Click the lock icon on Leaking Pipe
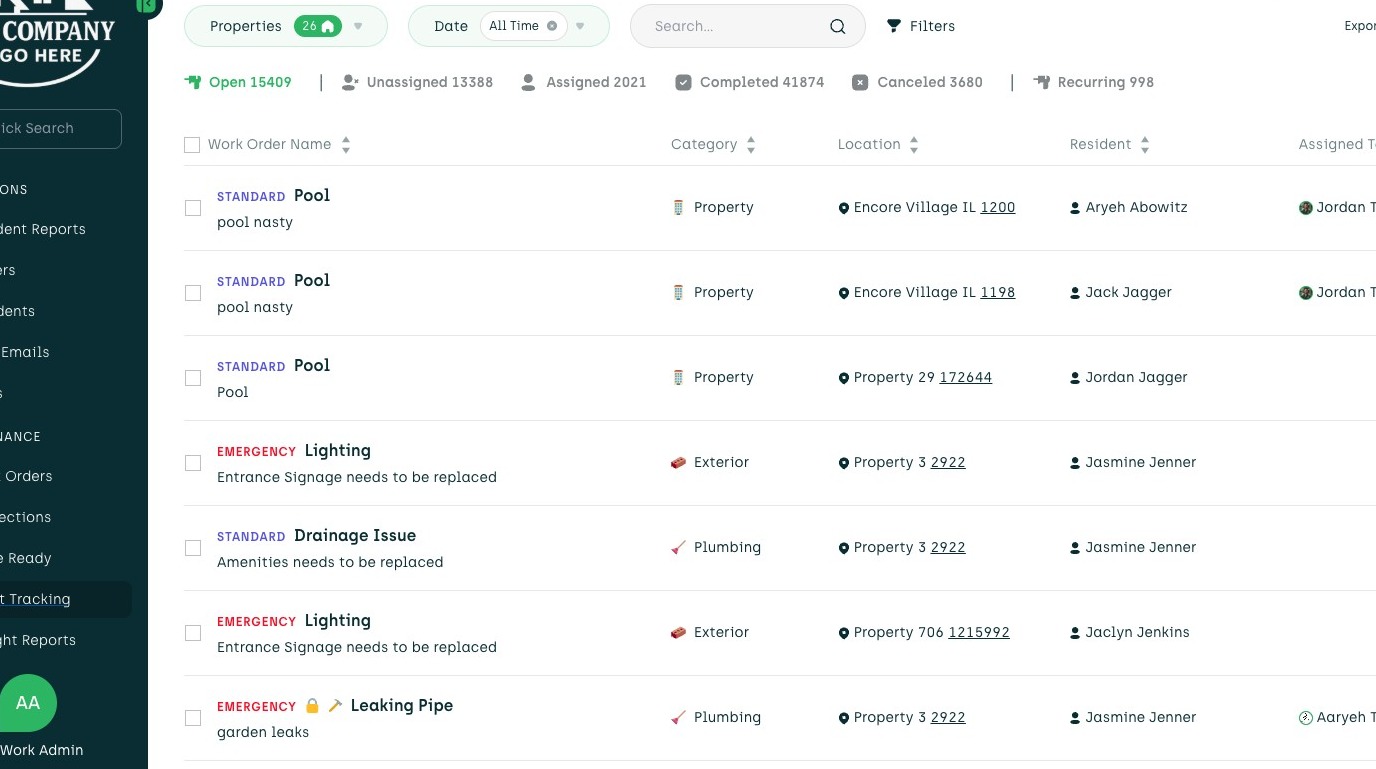This screenshot has width=1376, height=769. coord(312,706)
